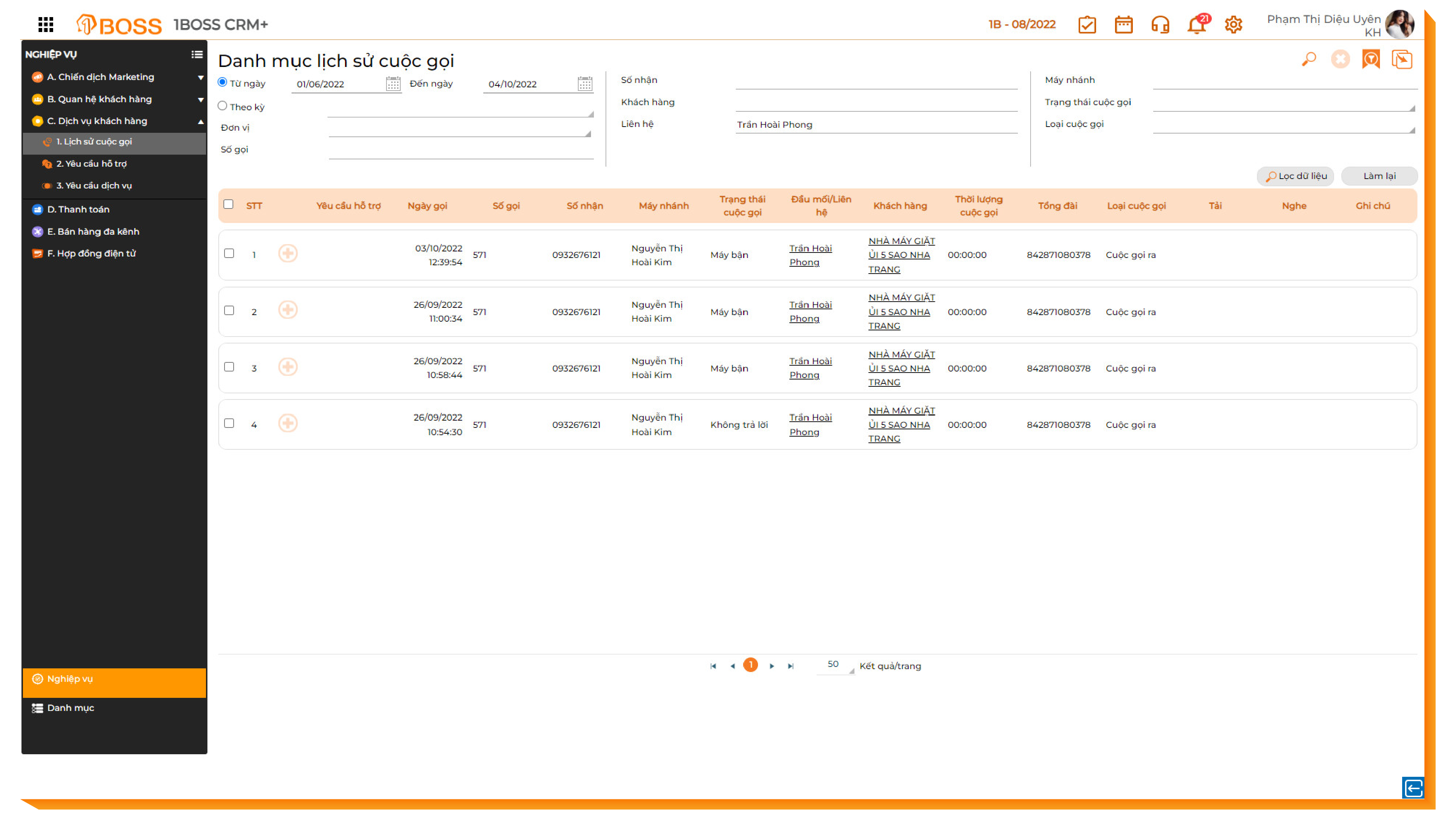This screenshot has width=1456, height=819.
Task: Click the Lọc dữ liệu button
Action: [1296, 176]
